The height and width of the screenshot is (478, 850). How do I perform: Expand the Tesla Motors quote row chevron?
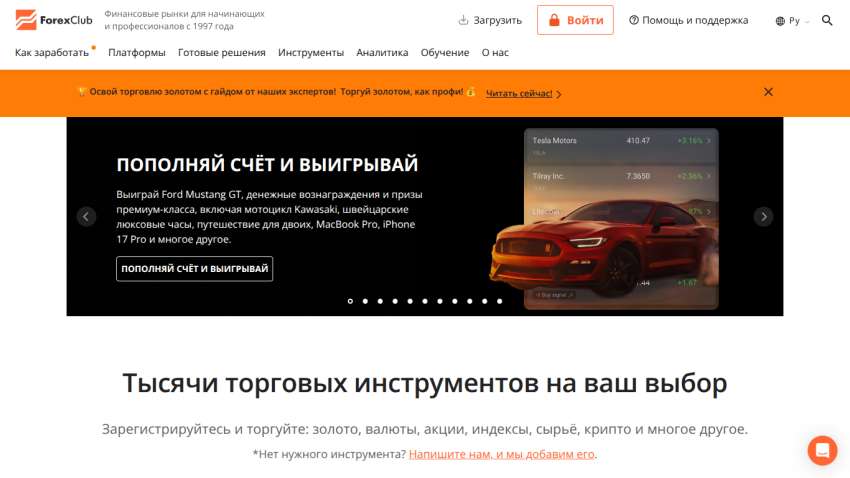pyautogui.click(x=709, y=140)
